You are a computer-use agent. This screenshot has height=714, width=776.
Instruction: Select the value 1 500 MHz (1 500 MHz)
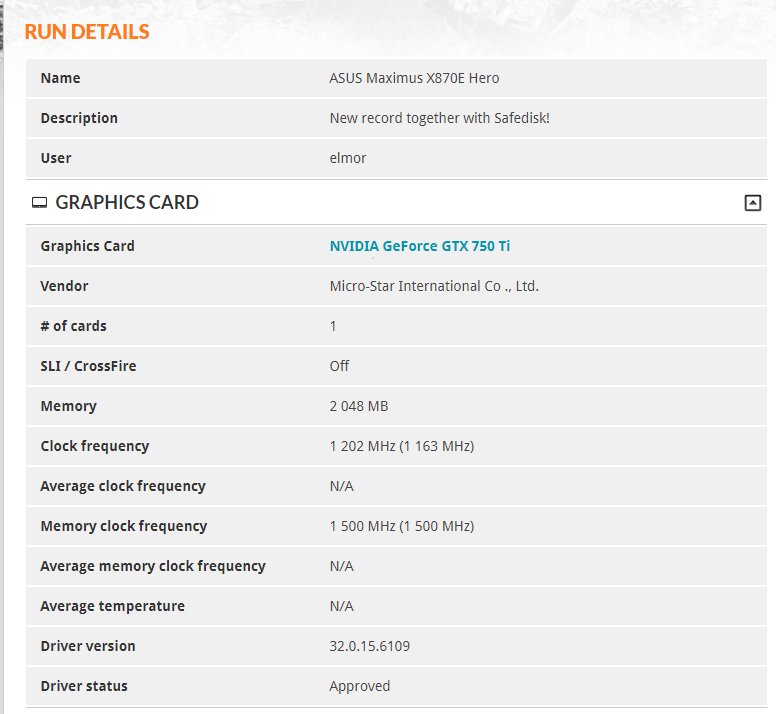pos(402,526)
